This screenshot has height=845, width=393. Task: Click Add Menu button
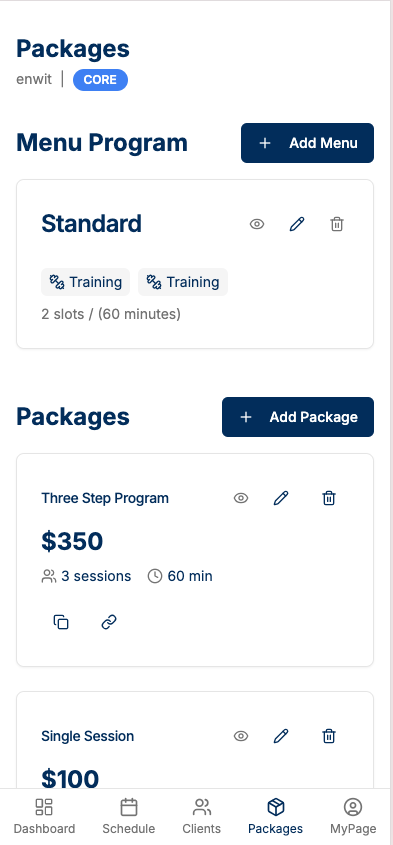pyautogui.click(x=307, y=143)
